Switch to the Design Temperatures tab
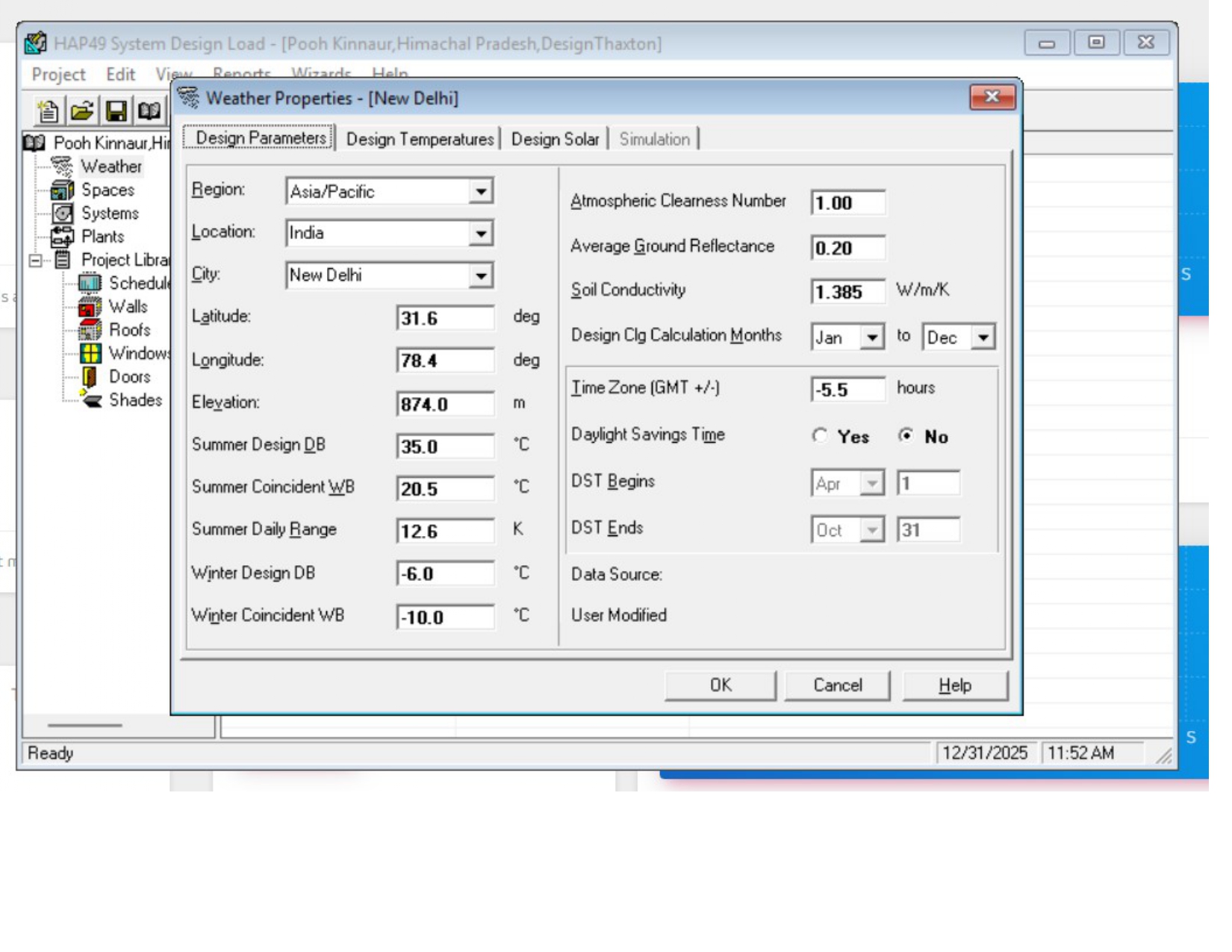This screenshot has height=952, width=1232. [420, 140]
